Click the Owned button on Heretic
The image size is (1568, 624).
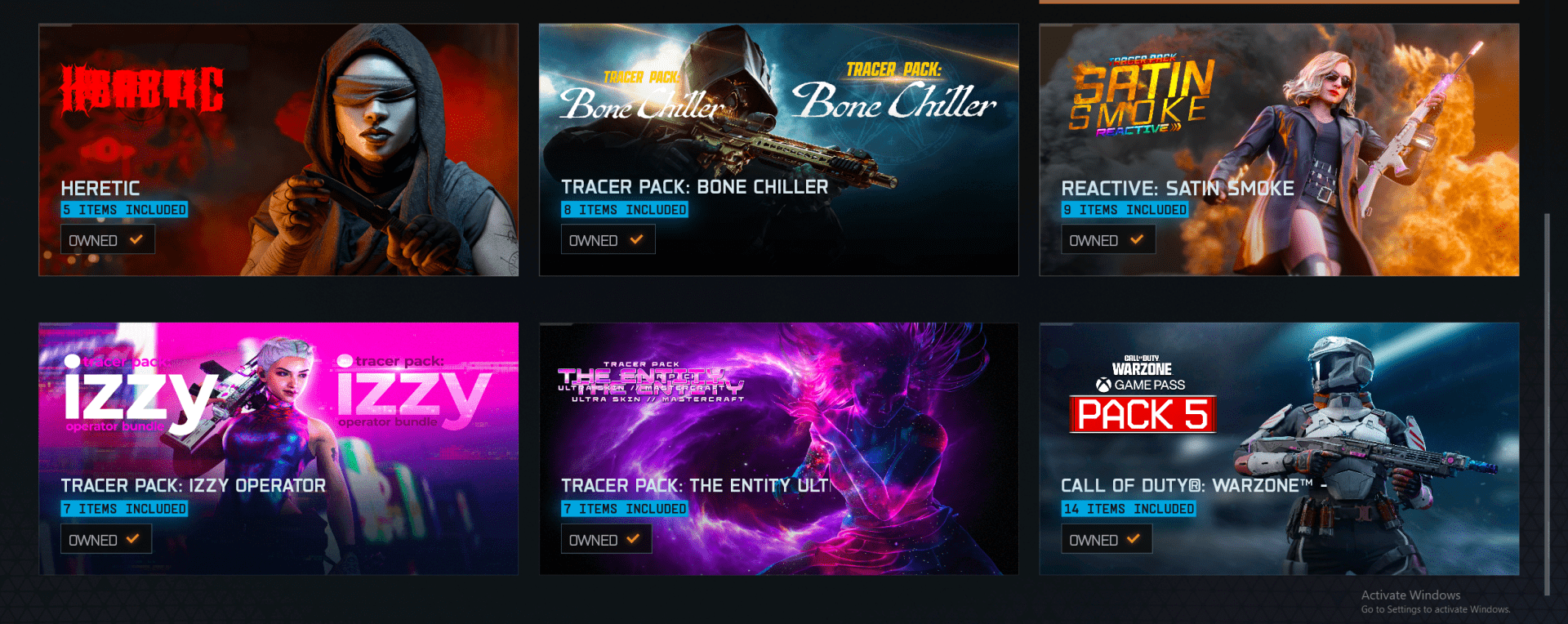[x=107, y=240]
